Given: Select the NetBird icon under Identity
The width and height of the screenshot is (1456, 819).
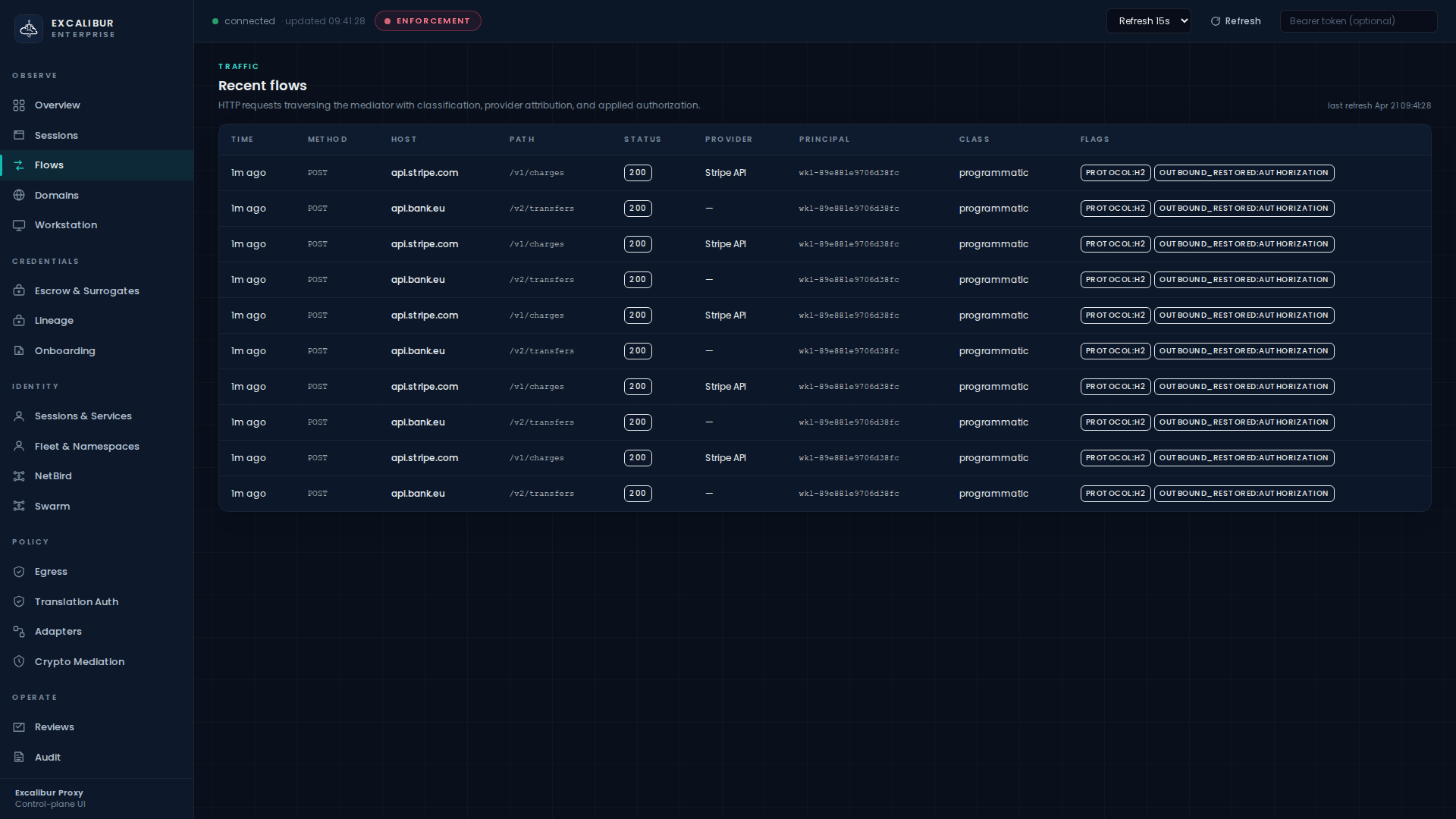Looking at the screenshot, I should (19, 475).
